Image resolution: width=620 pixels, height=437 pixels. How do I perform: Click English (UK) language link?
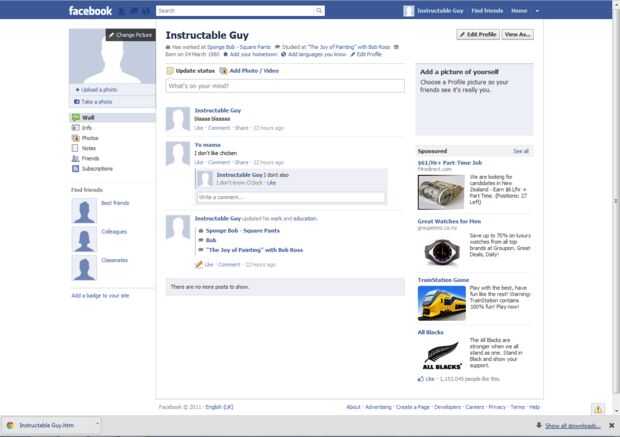[x=219, y=407]
